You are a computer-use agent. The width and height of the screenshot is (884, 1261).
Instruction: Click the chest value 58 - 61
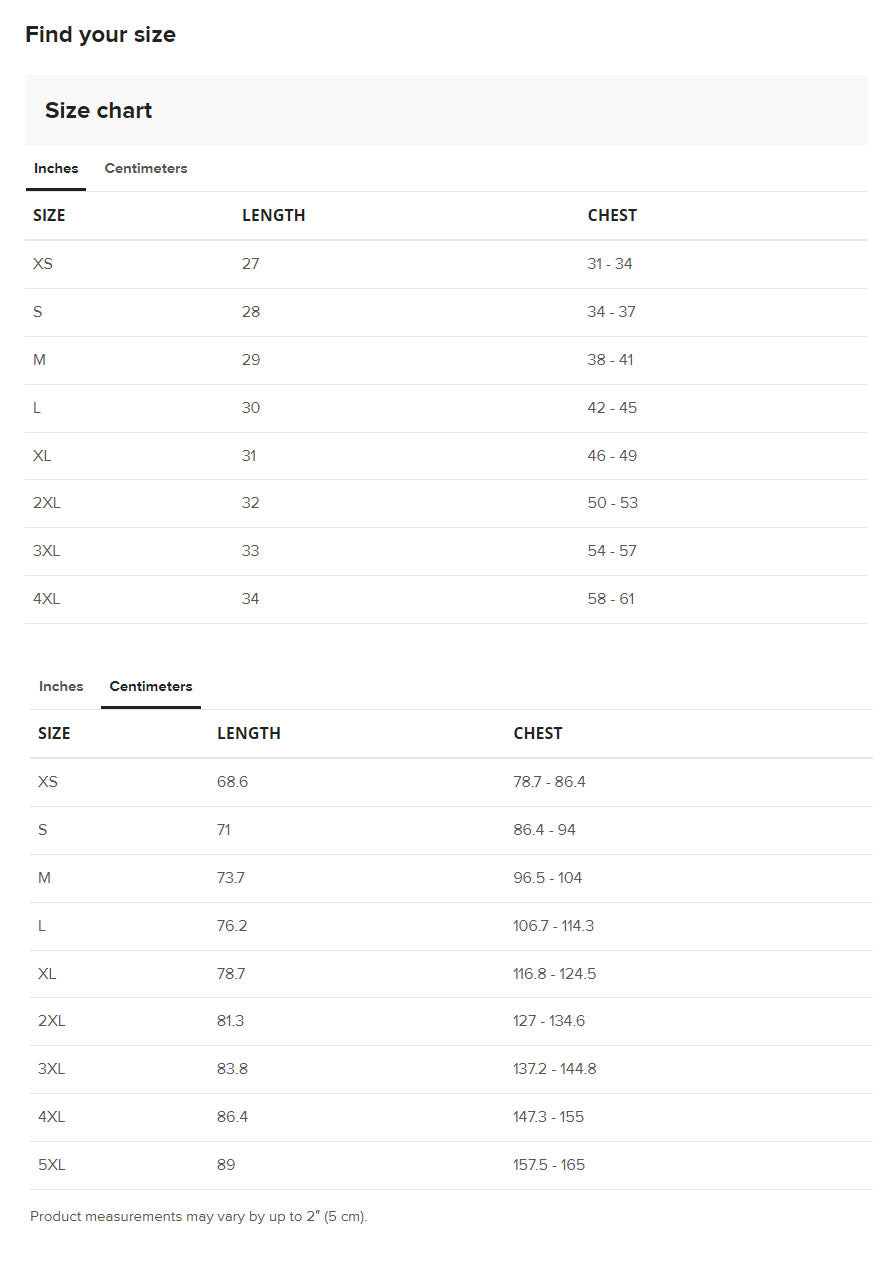click(x=611, y=599)
